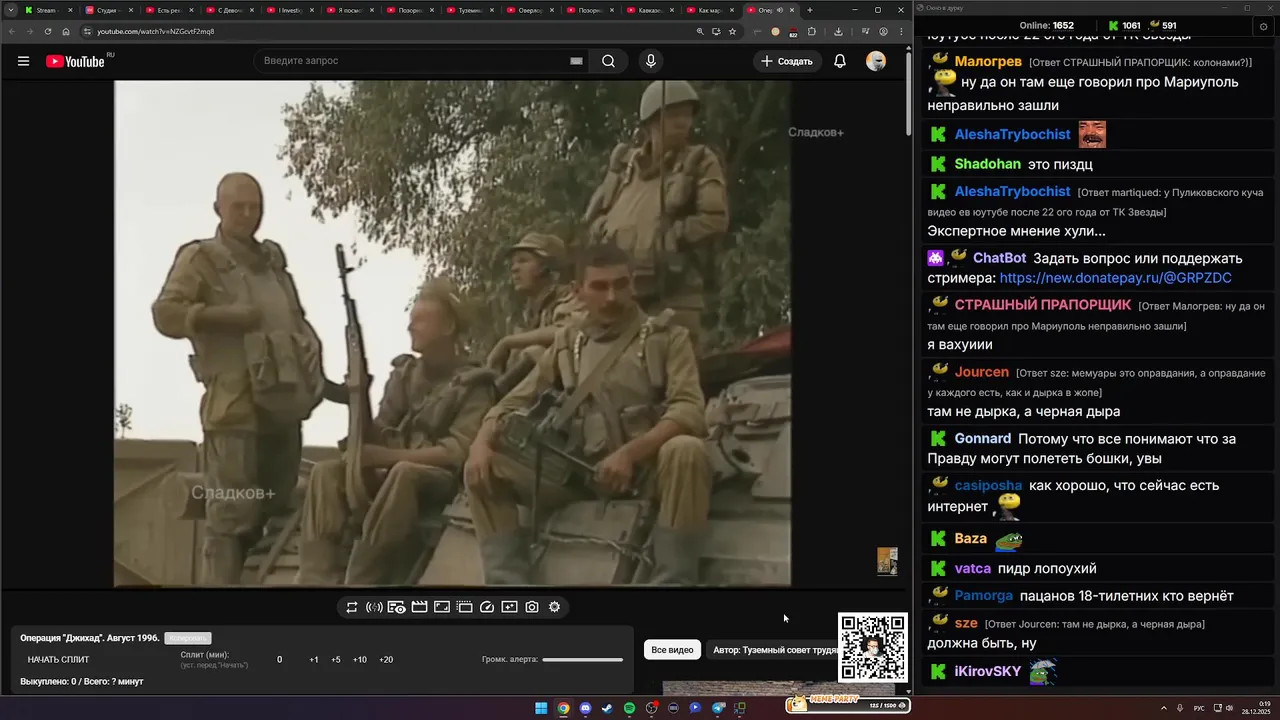Add +1 minute to the split
This screenshot has height=720, width=1280.
coord(314,660)
